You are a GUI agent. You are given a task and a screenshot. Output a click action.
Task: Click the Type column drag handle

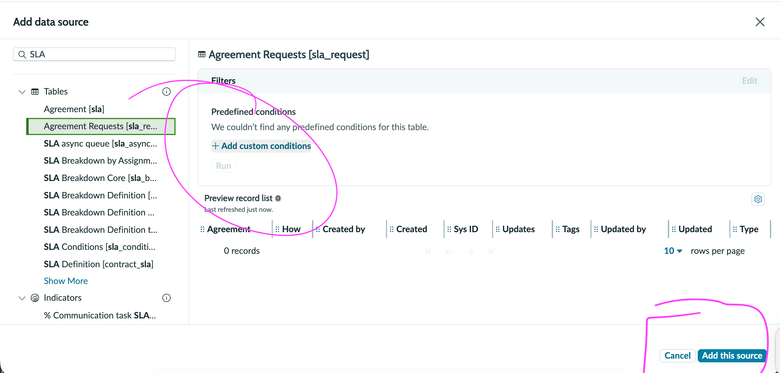pyautogui.click(x=734, y=229)
